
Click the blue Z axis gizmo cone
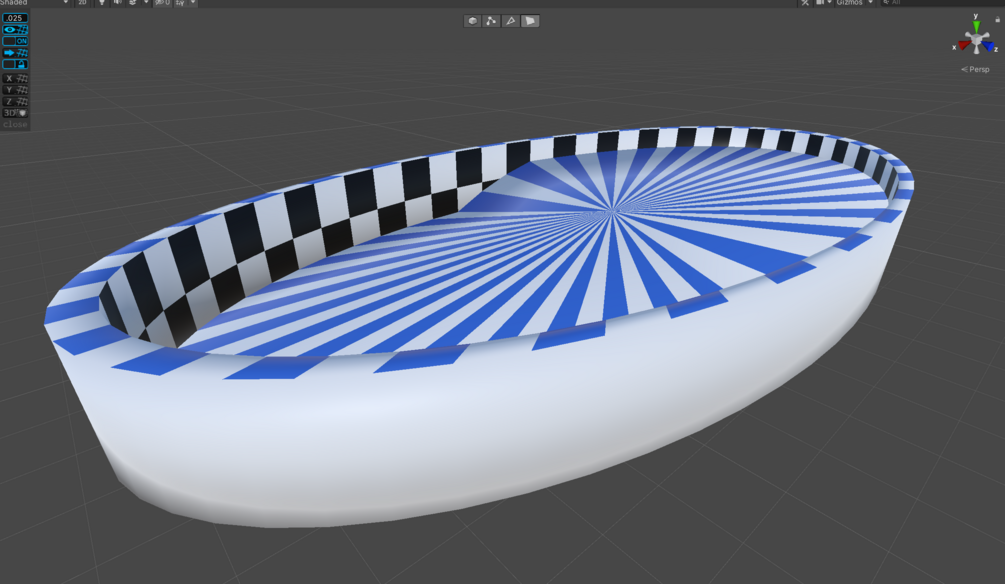point(988,46)
